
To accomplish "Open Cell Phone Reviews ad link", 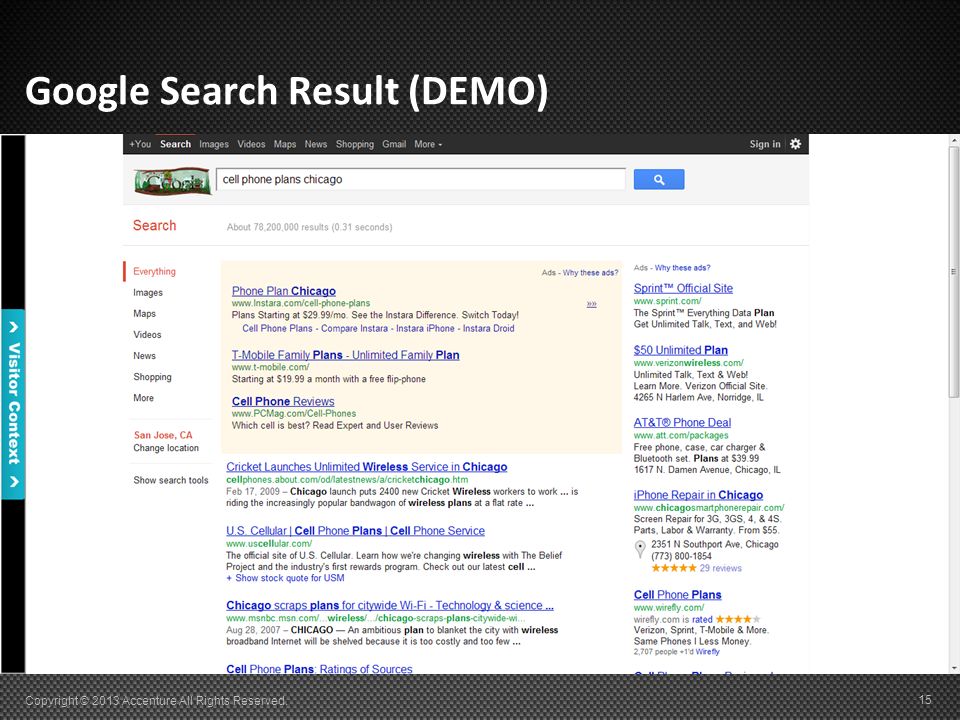I will point(283,402).
